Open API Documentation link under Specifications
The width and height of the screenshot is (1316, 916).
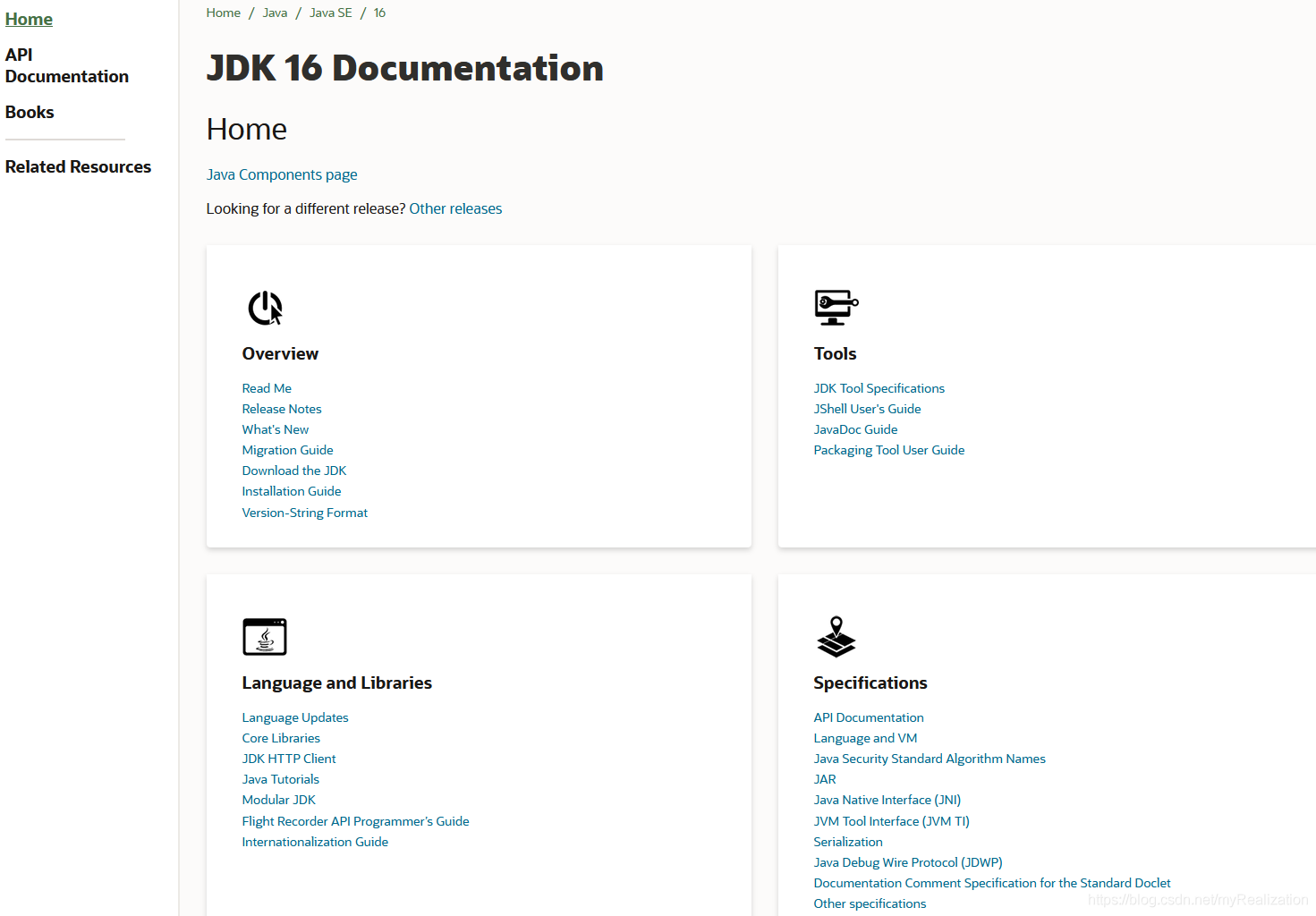pyautogui.click(x=869, y=717)
